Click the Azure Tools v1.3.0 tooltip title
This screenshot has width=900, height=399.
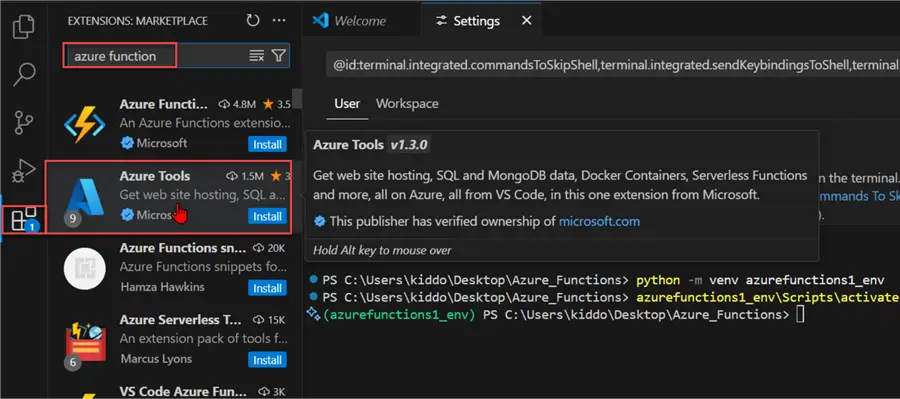371,145
